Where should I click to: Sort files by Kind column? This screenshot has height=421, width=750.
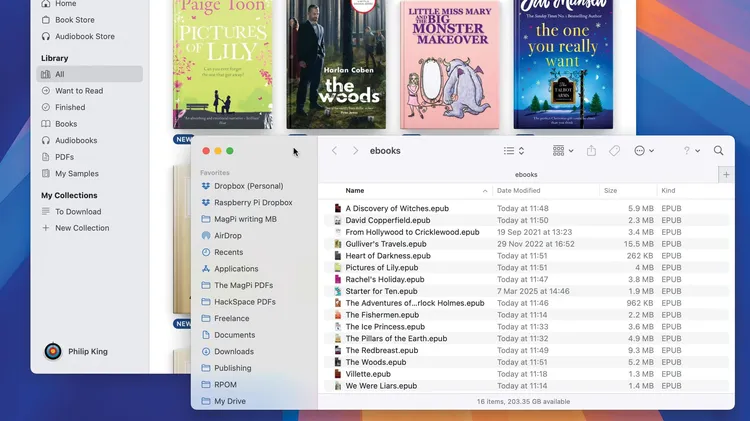(668, 190)
